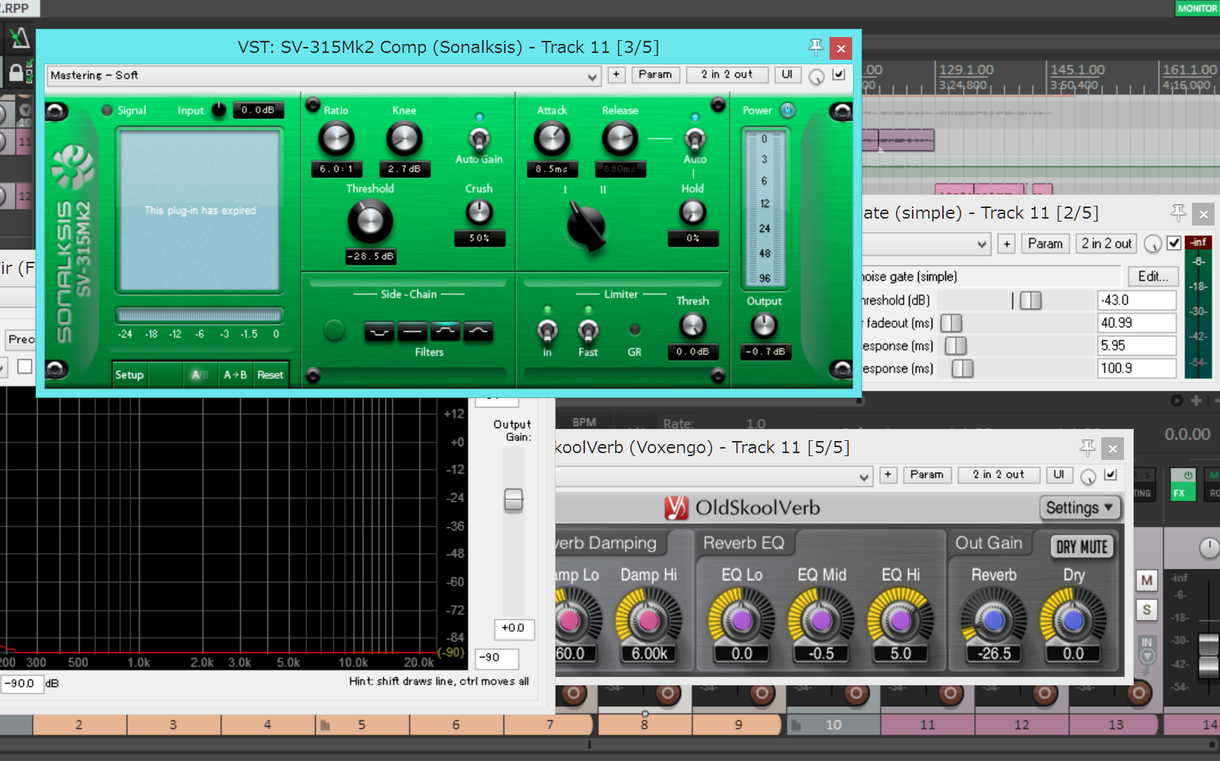Viewport: 1220px width, 761px height.
Task: Click the EQ Mid knob in OldSkoolVerb
Action: click(x=821, y=621)
